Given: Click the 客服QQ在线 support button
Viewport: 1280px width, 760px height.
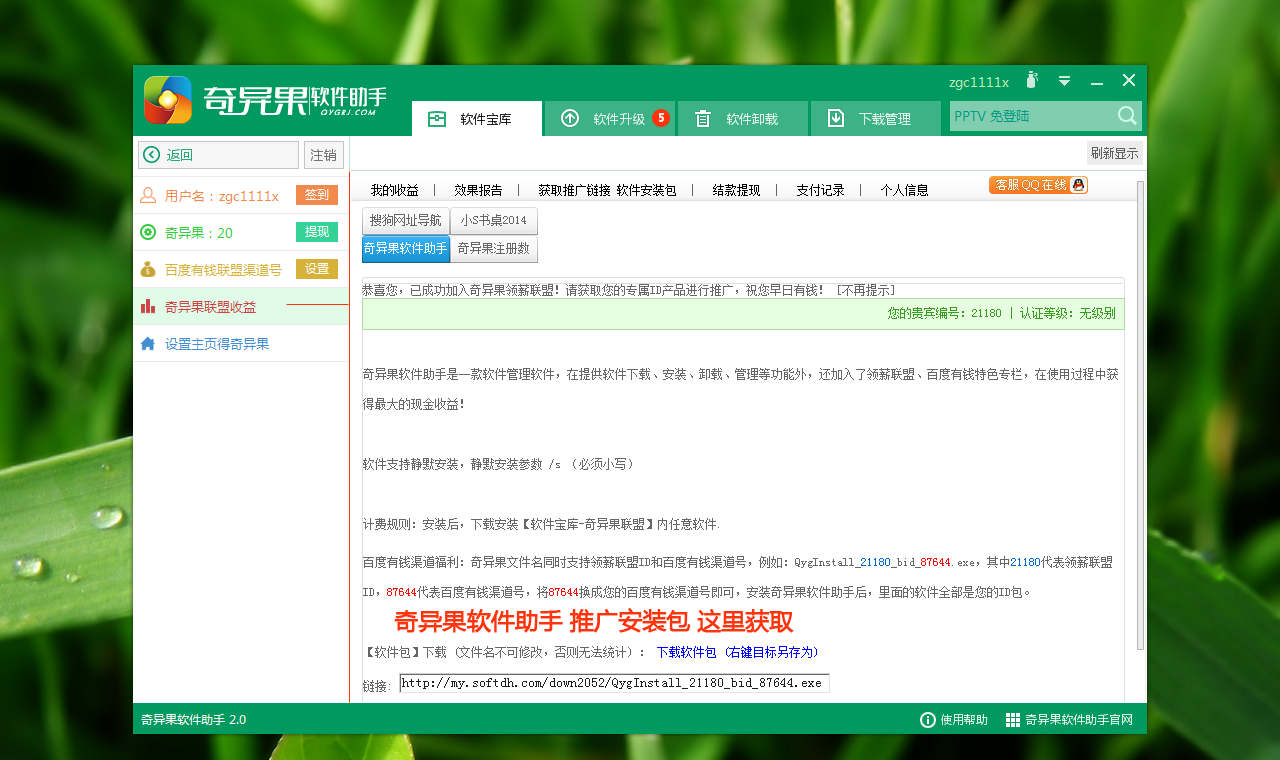Looking at the screenshot, I should click(1038, 185).
